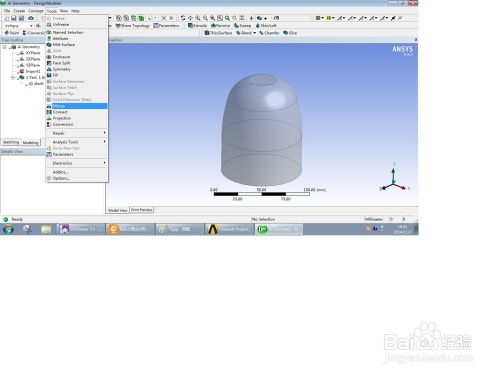Click the image capture camera icon
This screenshot has height=375, width=500.
[31, 18]
